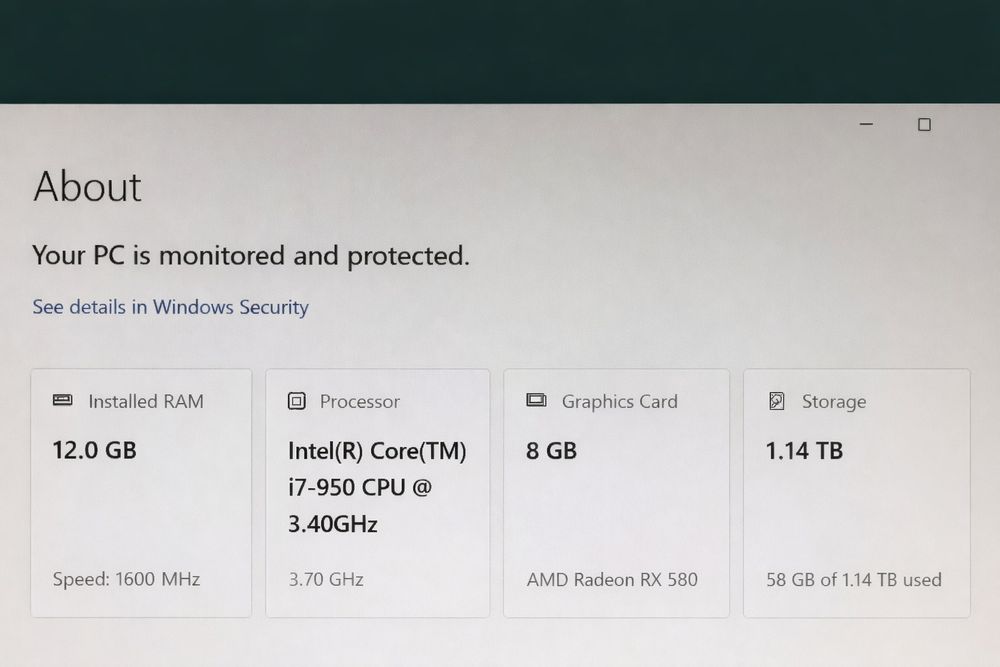Select the Processor card label

click(x=359, y=401)
